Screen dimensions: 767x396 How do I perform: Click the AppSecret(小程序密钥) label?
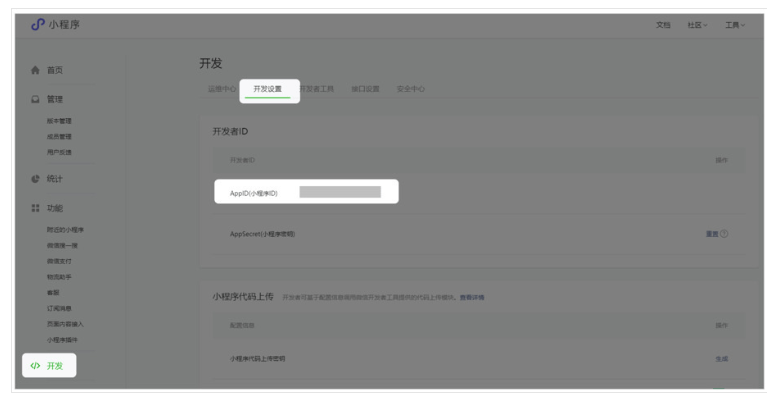pos(262,234)
